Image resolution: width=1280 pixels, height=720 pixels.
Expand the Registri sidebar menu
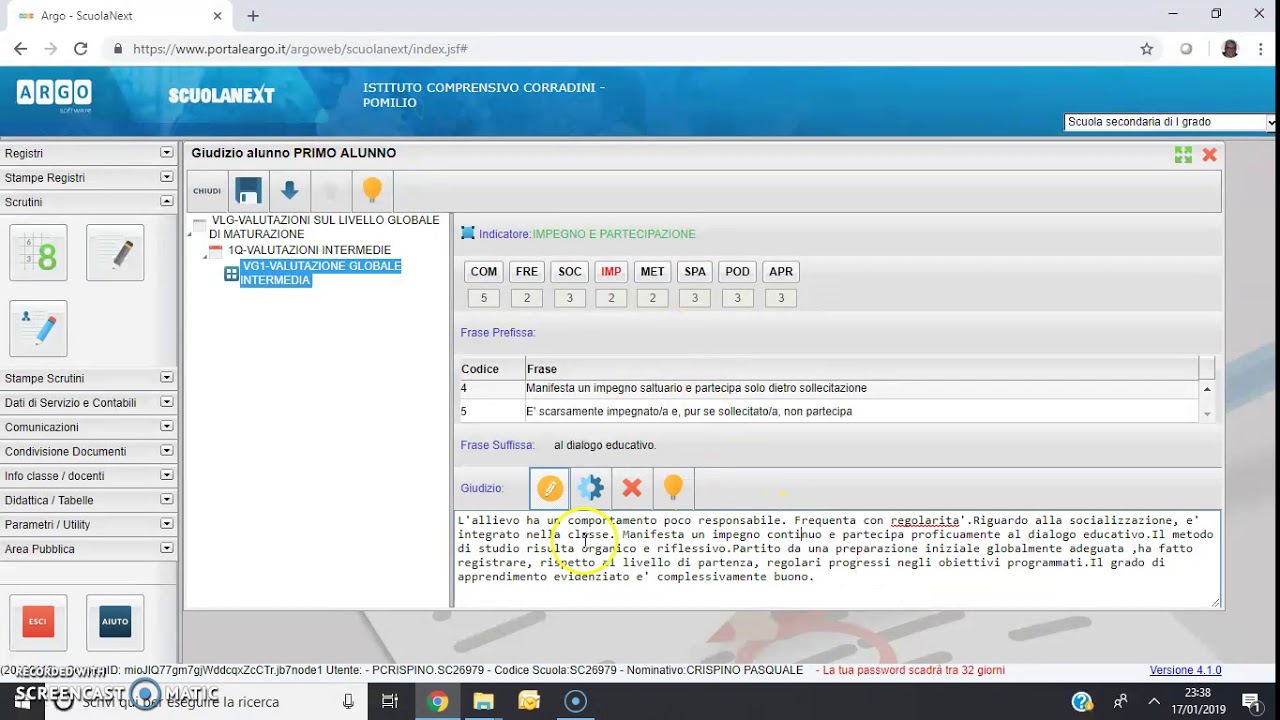tap(166, 153)
